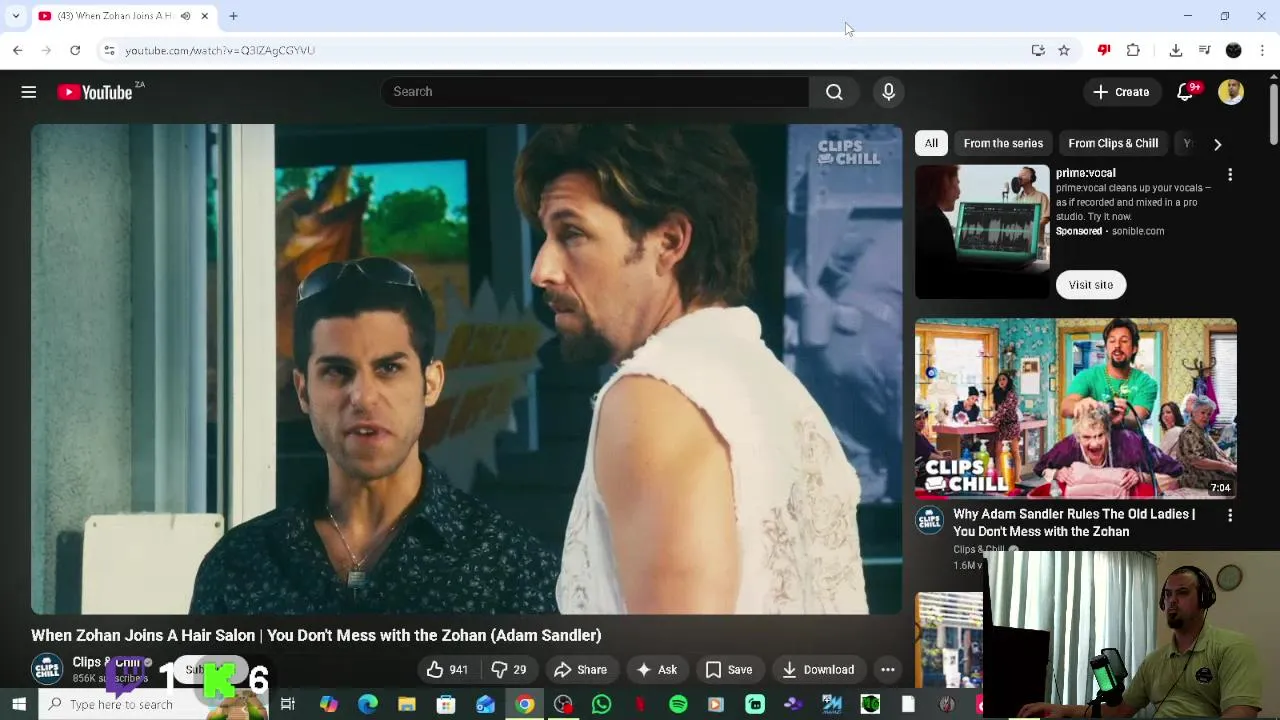Select From Clips & Chill chip
This screenshot has height=720, width=1280.
click(x=1113, y=143)
